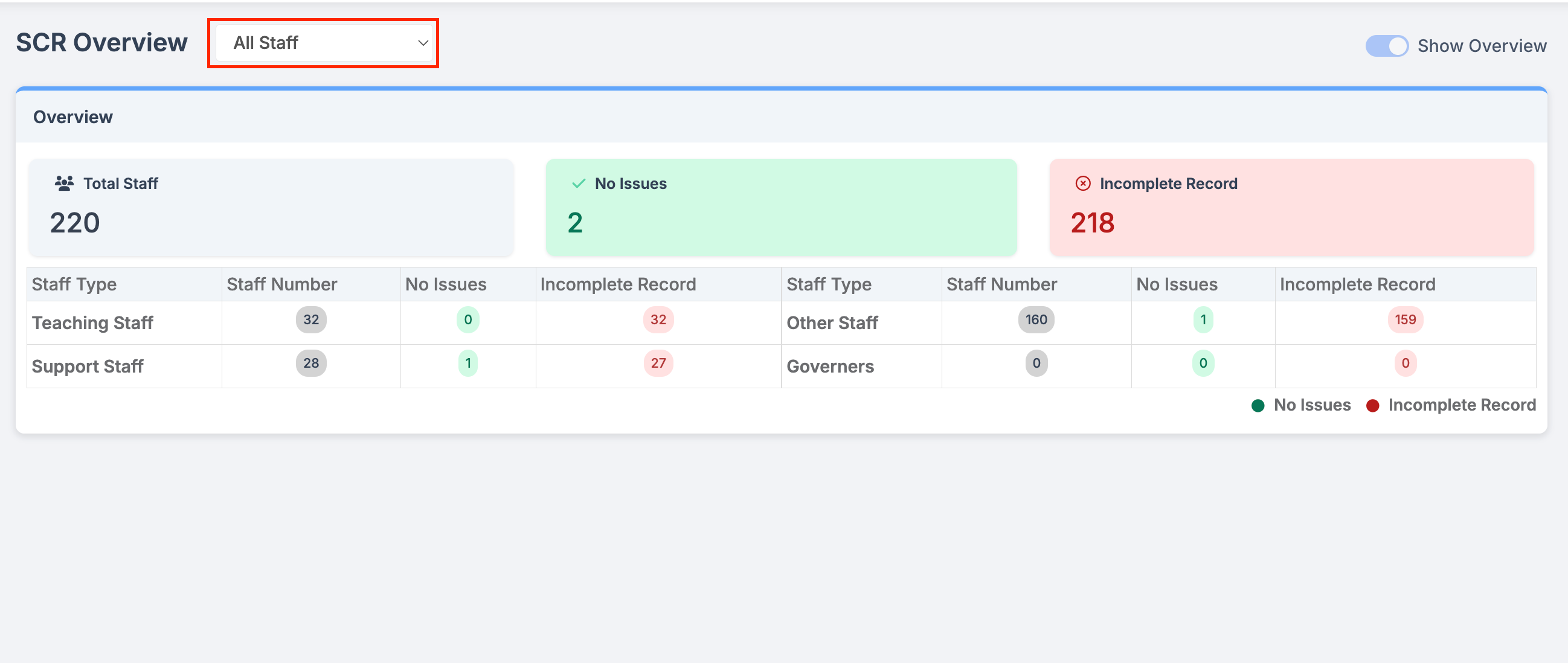This screenshot has width=1568, height=663.
Task: Click the No Issues checkmark icon
Action: (x=578, y=183)
